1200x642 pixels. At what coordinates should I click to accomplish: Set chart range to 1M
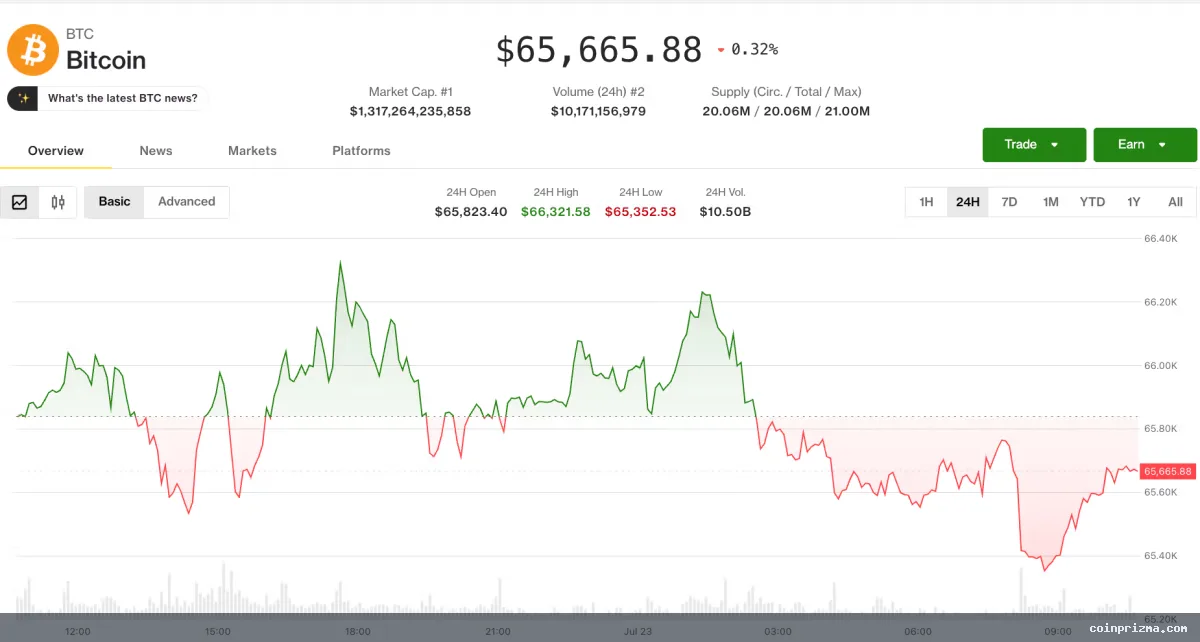click(x=1050, y=202)
